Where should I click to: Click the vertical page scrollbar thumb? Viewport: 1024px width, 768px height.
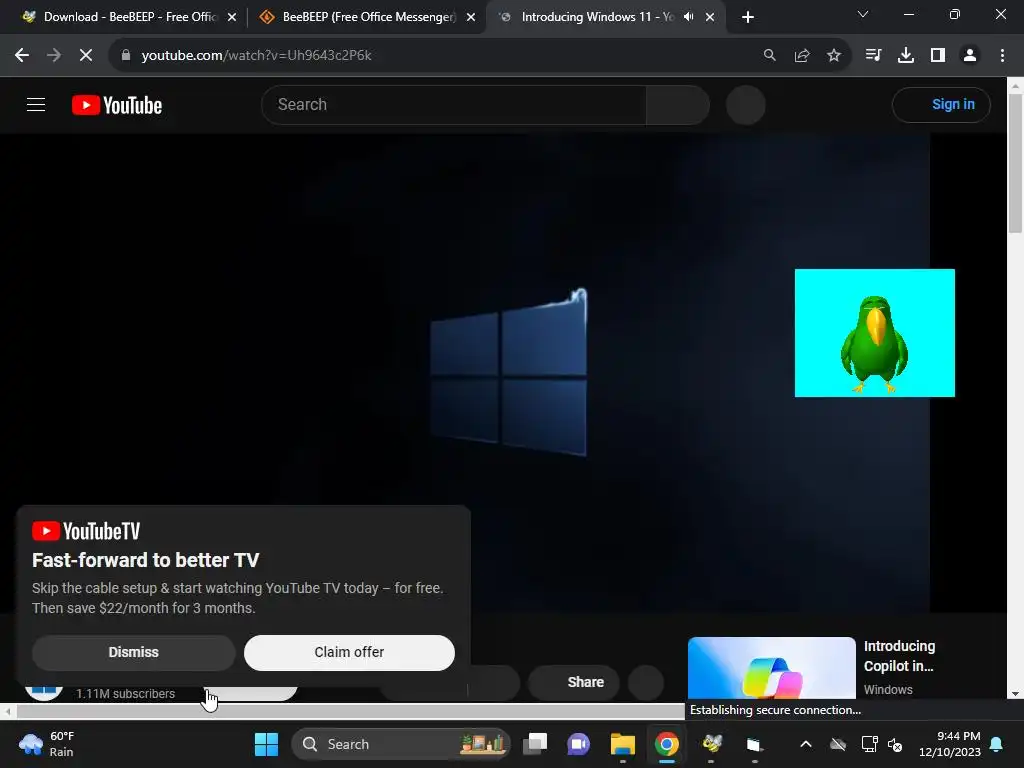[1015, 163]
